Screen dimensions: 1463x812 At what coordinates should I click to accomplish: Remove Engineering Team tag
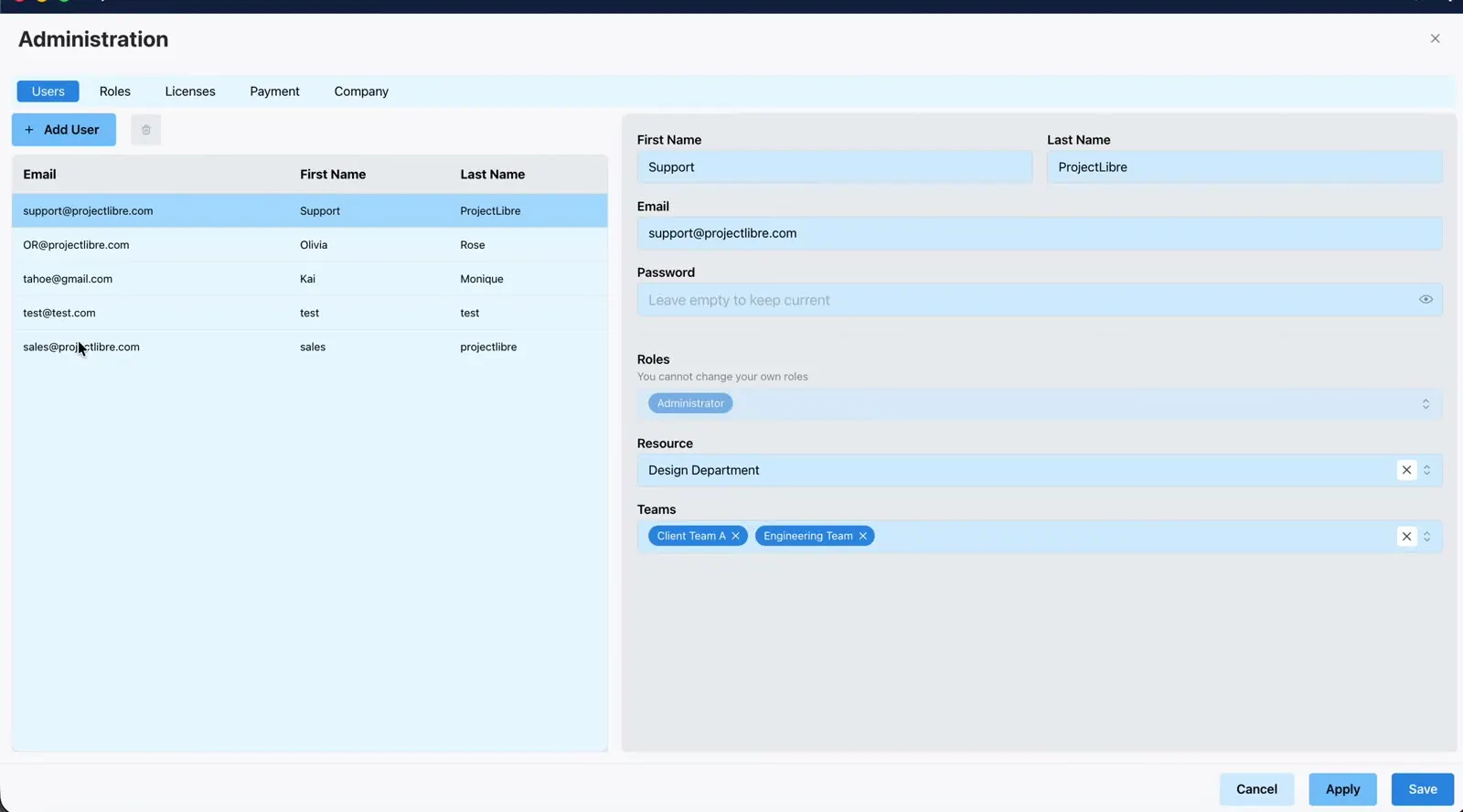(862, 536)
